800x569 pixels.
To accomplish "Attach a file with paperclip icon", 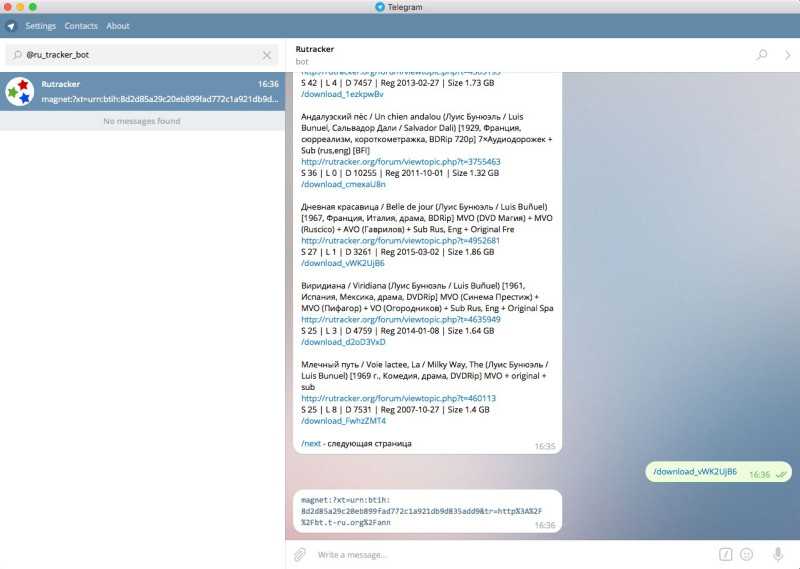I will pyautogui.click(x=300, y=554).
